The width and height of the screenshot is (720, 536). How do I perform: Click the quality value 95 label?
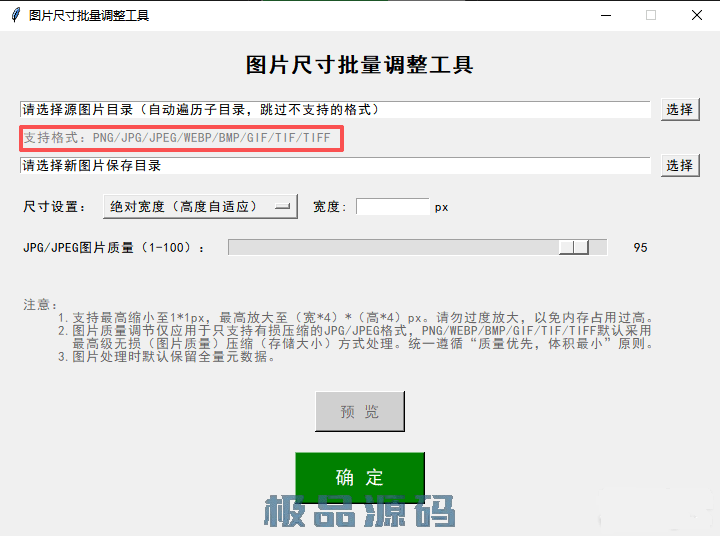click(640, 247)
